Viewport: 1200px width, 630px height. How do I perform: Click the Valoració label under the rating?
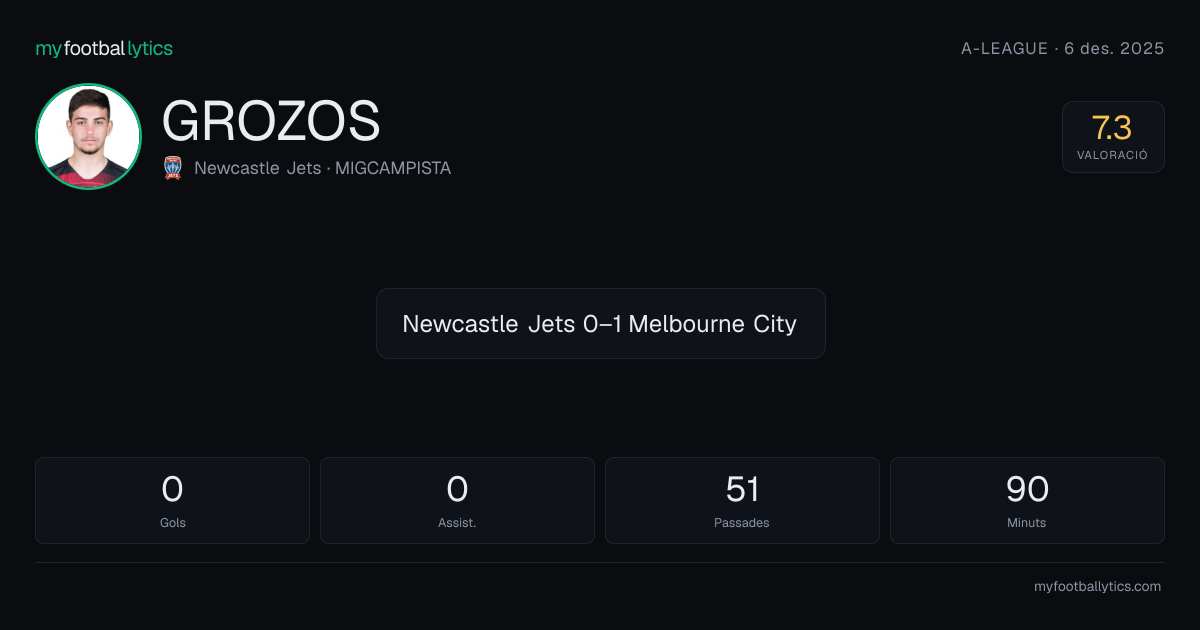1112,155
